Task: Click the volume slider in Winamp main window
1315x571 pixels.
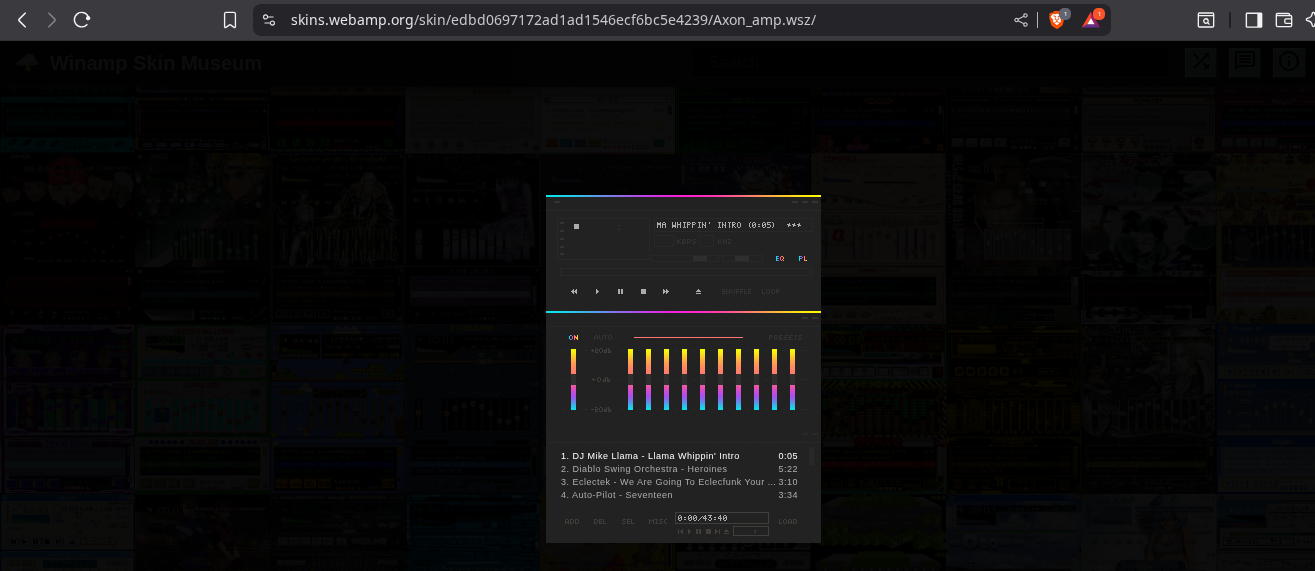Action: (x=685, y=258)
